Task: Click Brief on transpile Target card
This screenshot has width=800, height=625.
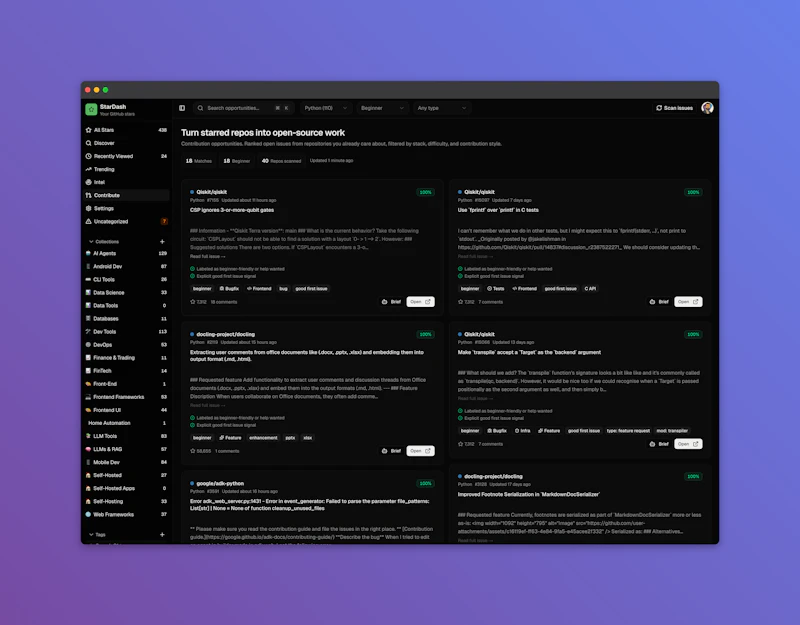Action: pos(659,444)
